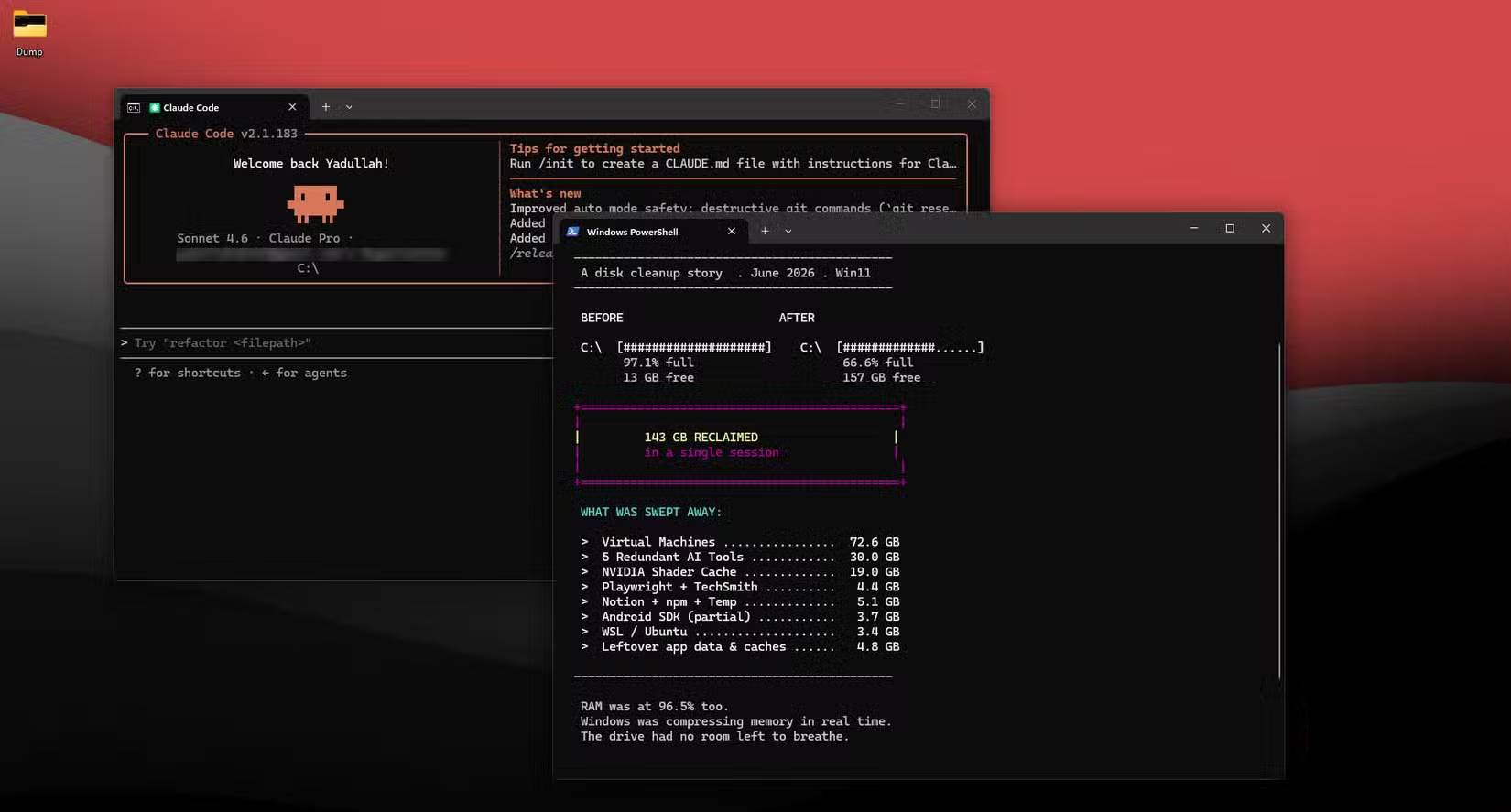
Task: Click the PowerShell icon on the tab
Action: pos(573,232)
